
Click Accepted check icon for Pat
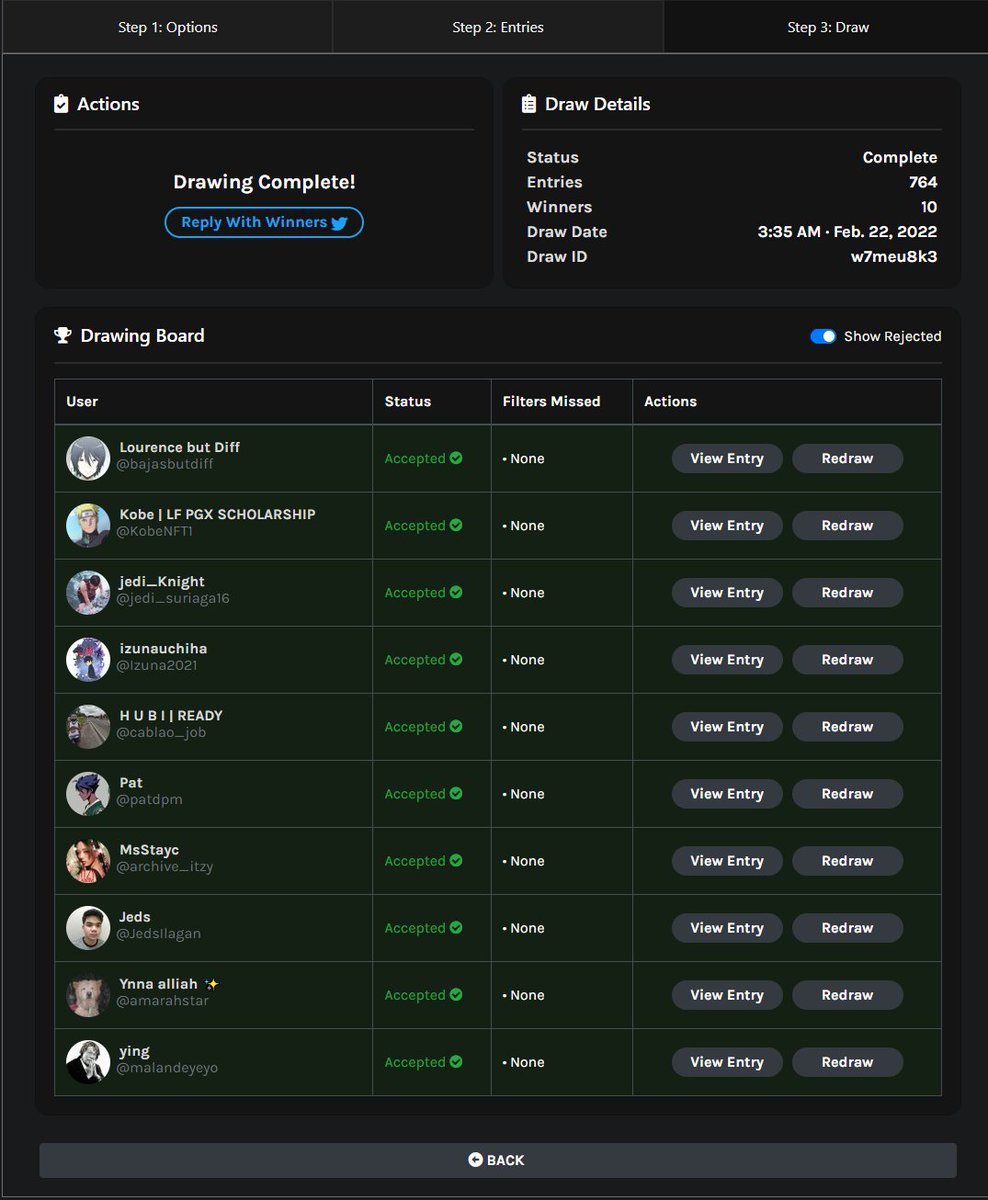[x=456, y=793]
